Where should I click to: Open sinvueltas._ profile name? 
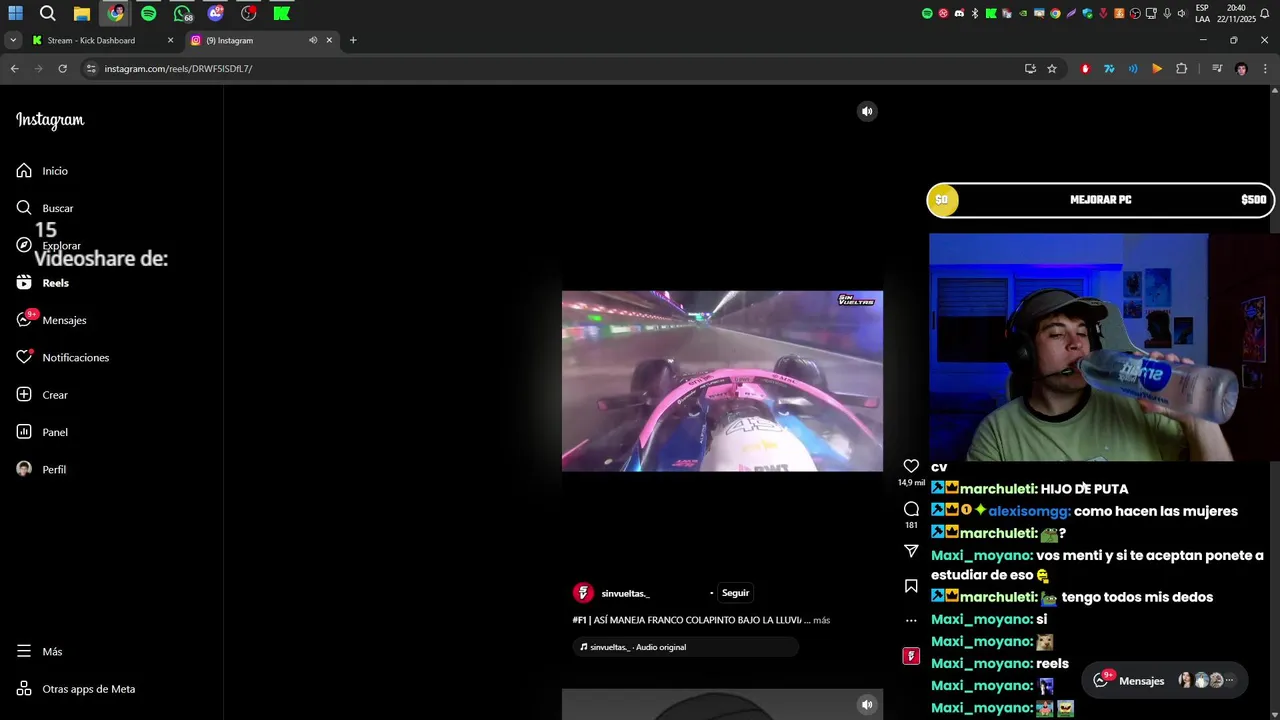(626, 593)
